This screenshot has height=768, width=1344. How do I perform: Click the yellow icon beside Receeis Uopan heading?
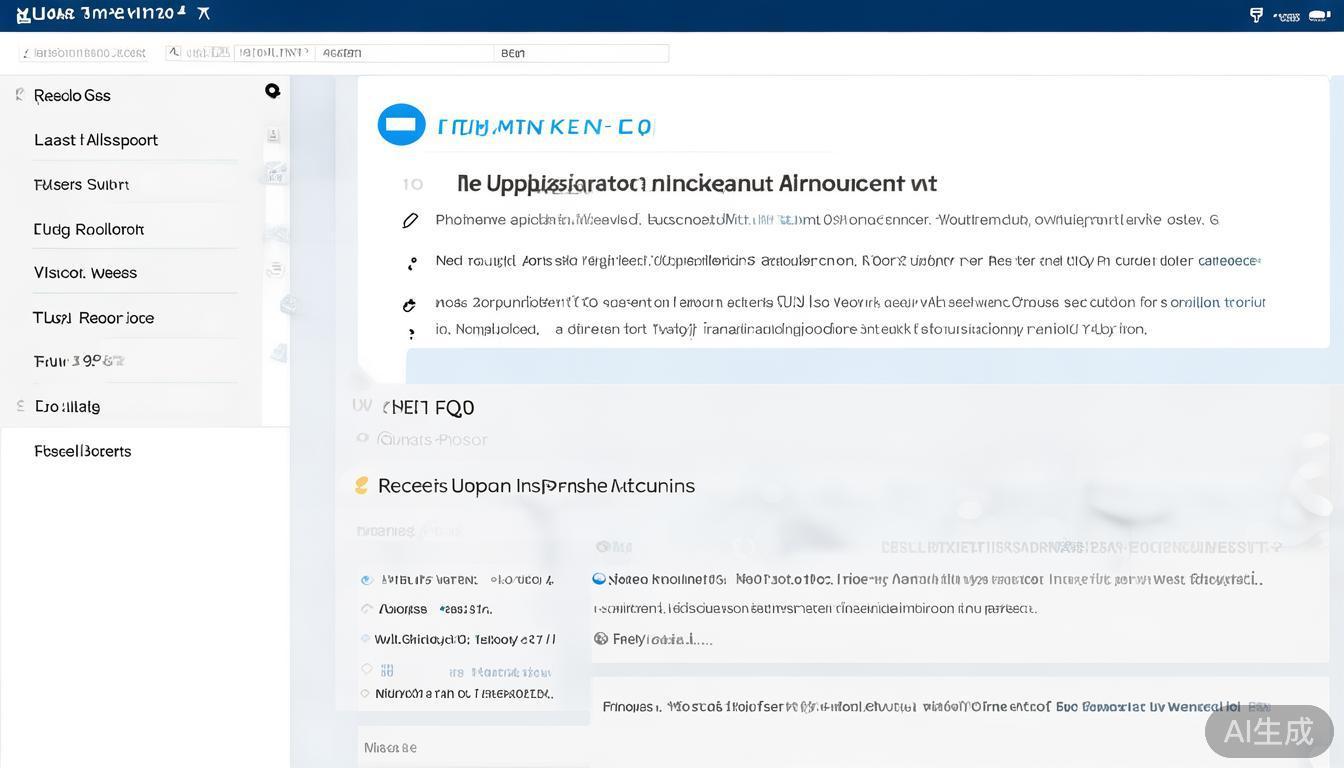[362, 486]
